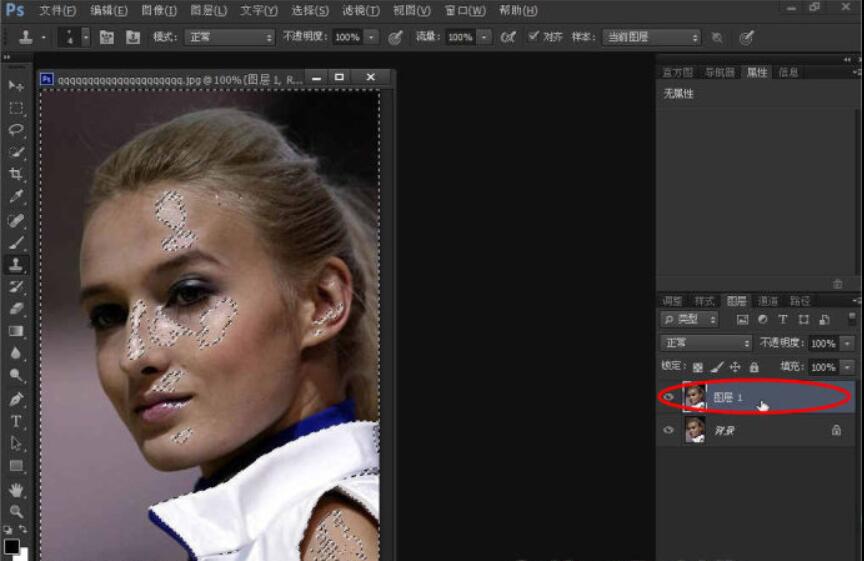
Task: Open the Image menu
Action: click(159, 10)
